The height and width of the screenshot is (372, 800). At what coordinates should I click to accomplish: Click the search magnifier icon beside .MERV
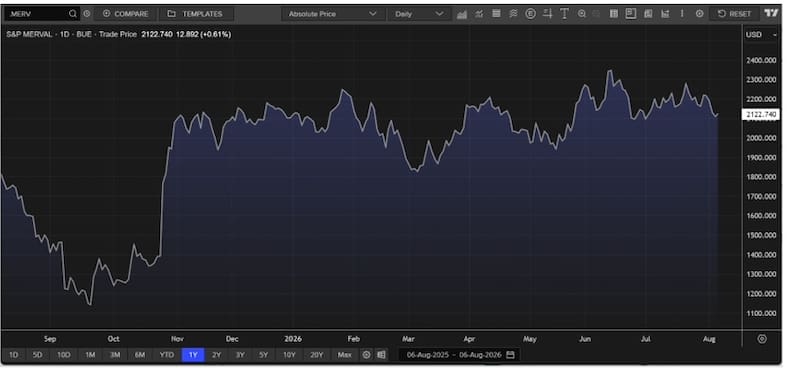click(x=73, y=14)
